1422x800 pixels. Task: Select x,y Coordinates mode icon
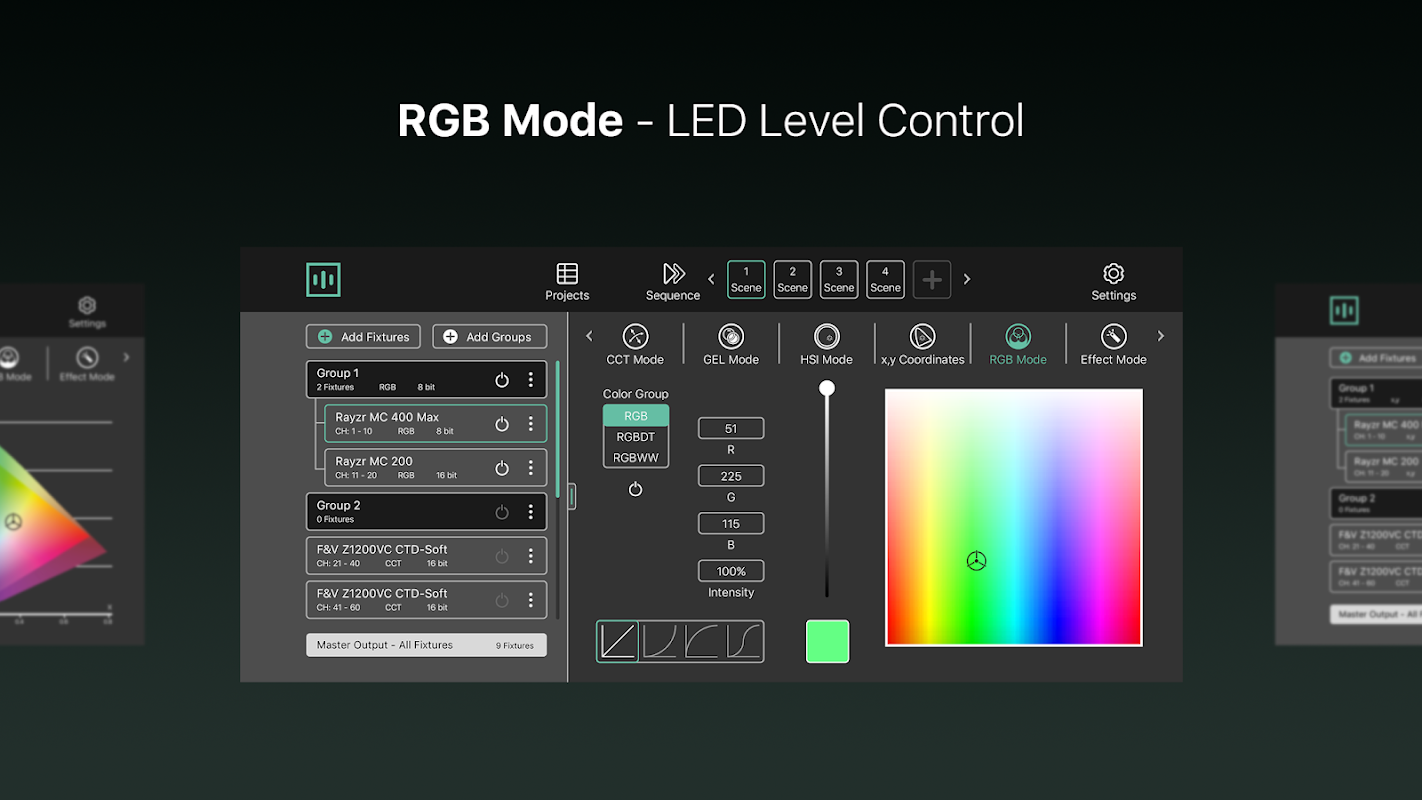click(922, 336)
